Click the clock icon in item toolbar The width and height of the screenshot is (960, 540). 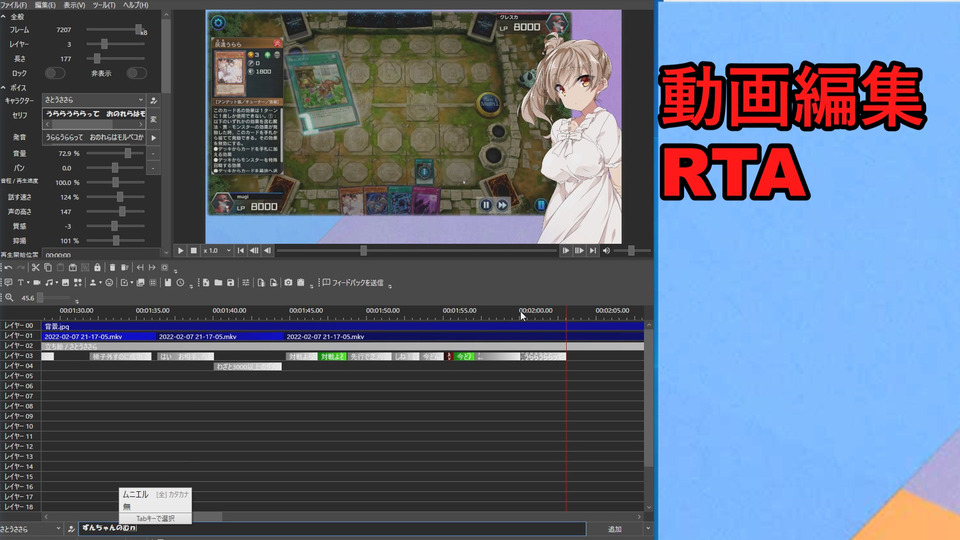pyautogui.click(x=181, y=282)
